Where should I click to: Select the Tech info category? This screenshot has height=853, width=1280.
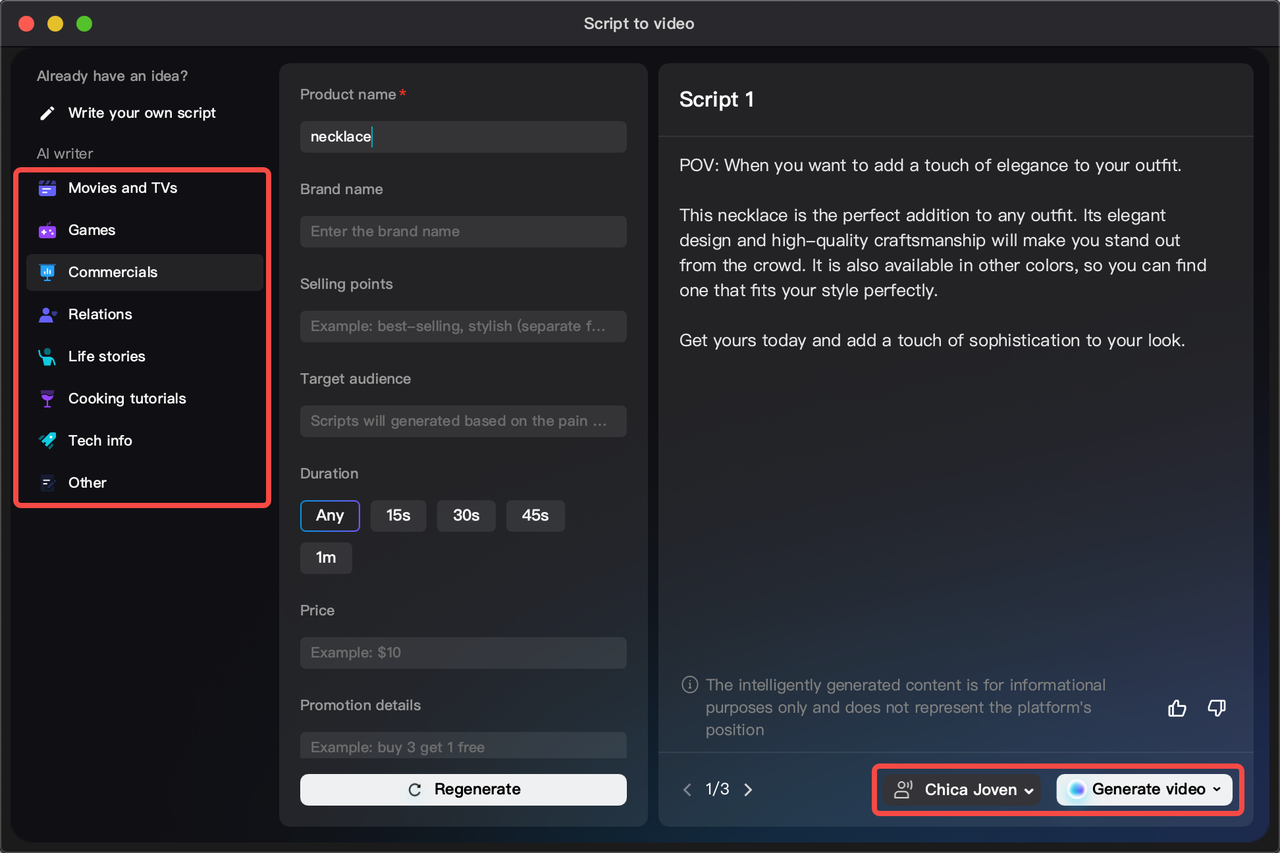pos(100,440)
